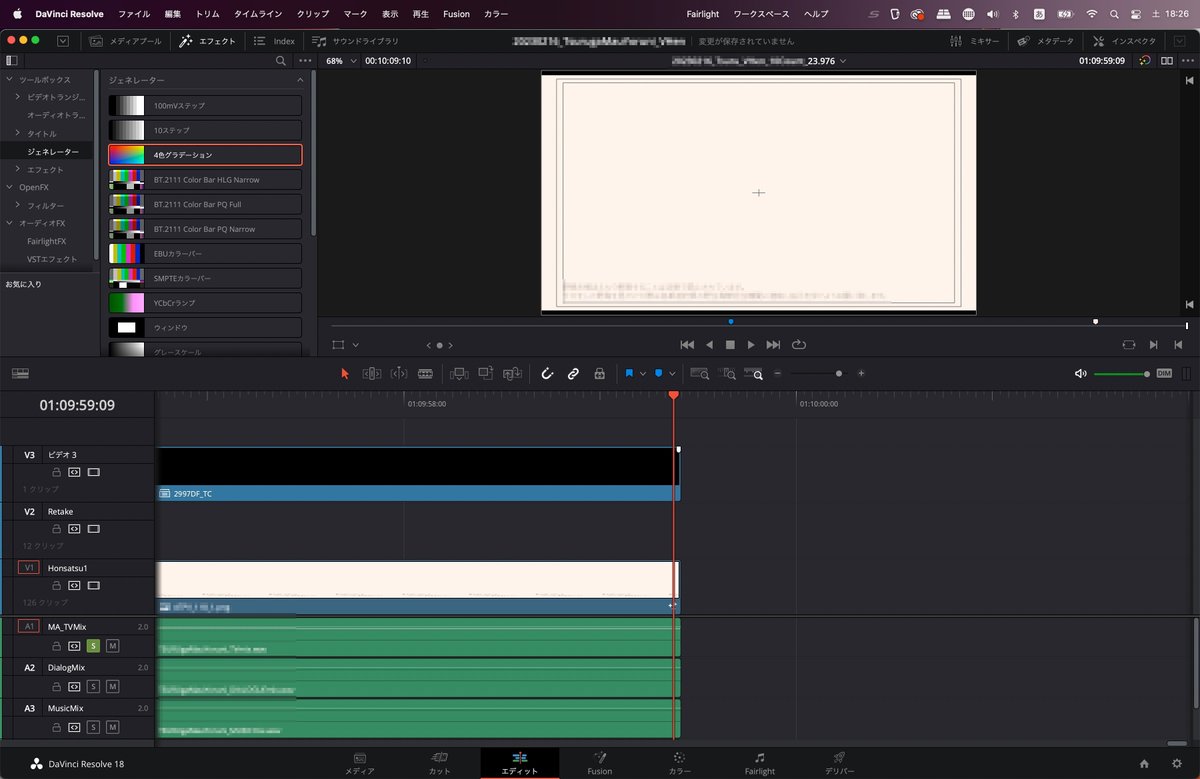
Task: Toggle DIM audio button
Action: click(x=1164, y=373)
